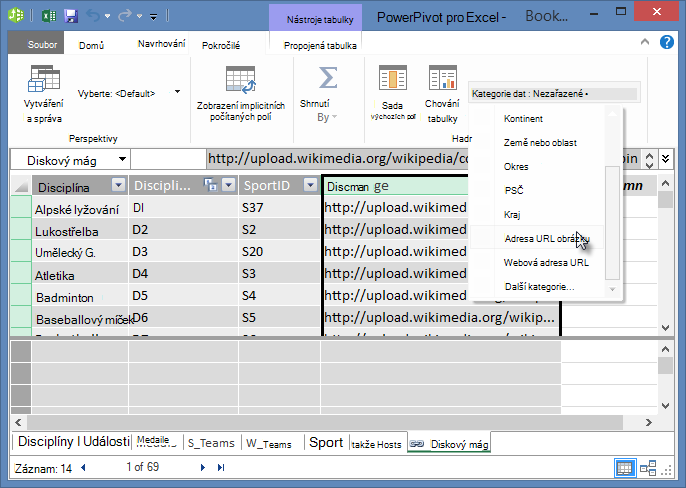
Task: Toggle Zobrazení implicitních počítaných polí
Action: (241, 93)
